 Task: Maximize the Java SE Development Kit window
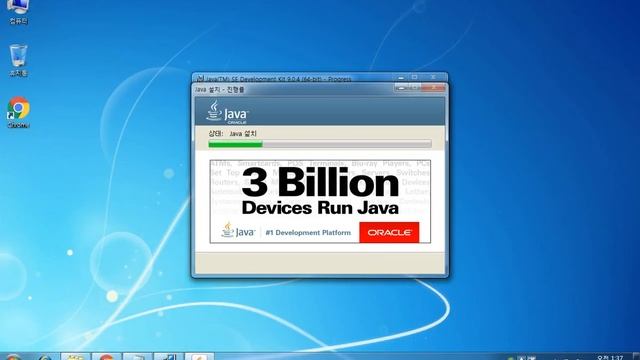tap(415, 77)
